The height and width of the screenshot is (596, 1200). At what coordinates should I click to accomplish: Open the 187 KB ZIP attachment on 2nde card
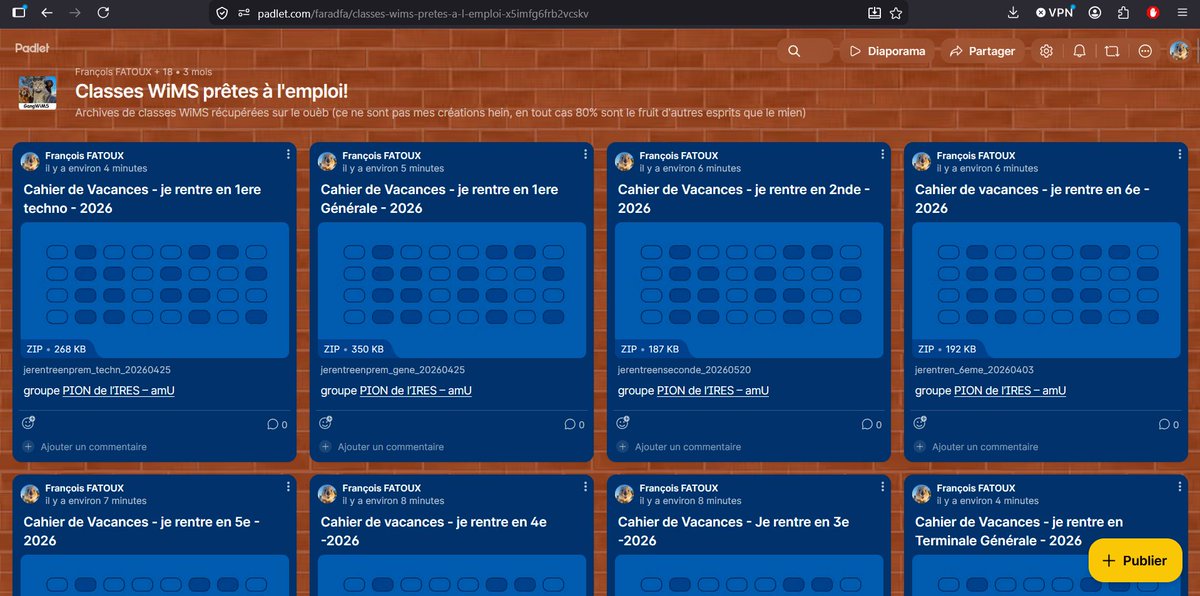[749, 290]
